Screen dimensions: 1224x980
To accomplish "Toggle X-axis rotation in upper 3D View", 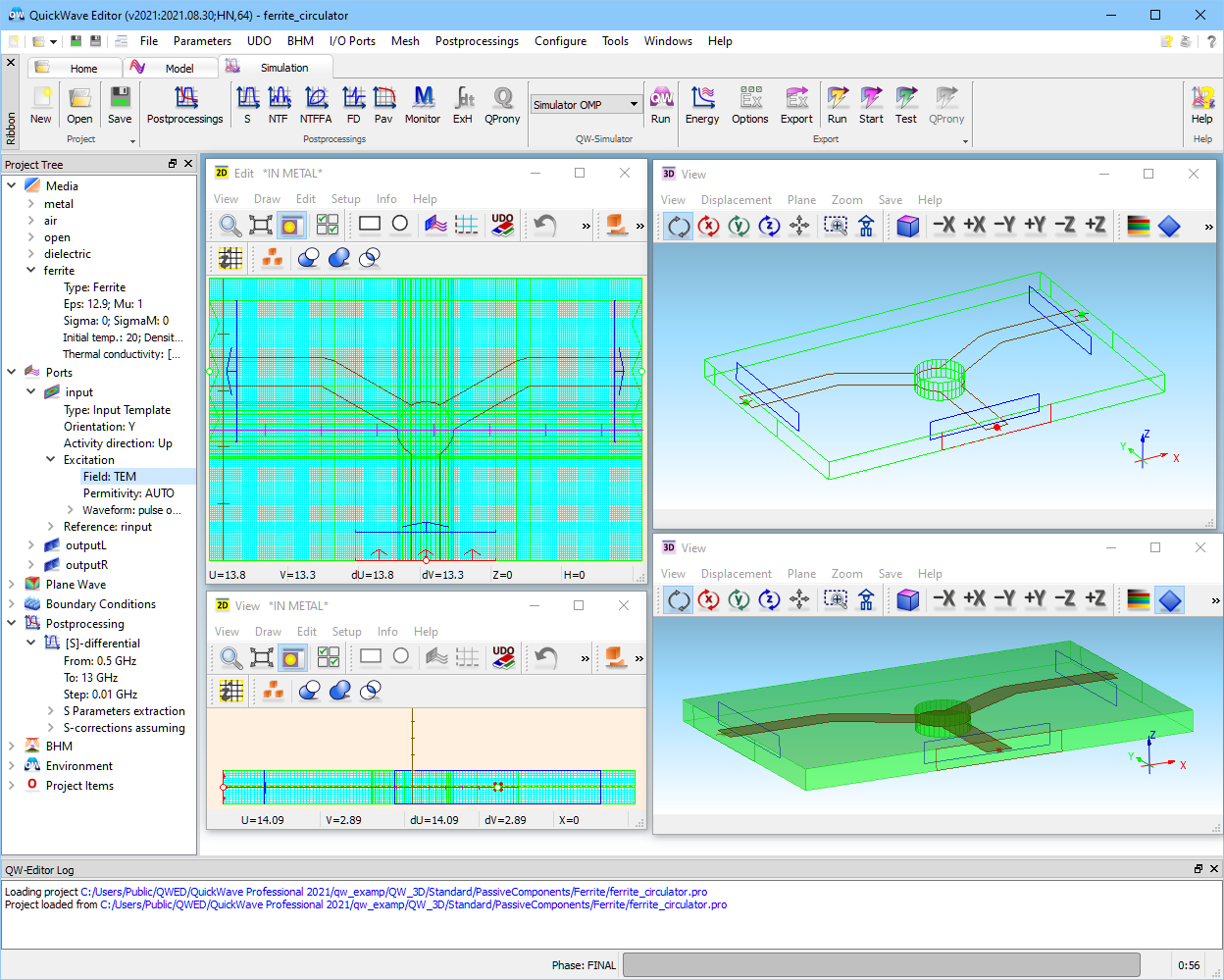I will coord(709,227).
